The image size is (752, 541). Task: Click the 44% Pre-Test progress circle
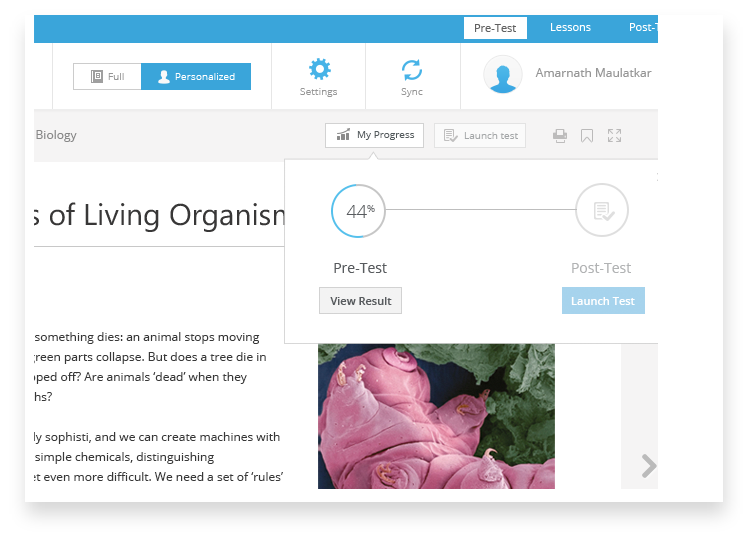coord(358,211)
